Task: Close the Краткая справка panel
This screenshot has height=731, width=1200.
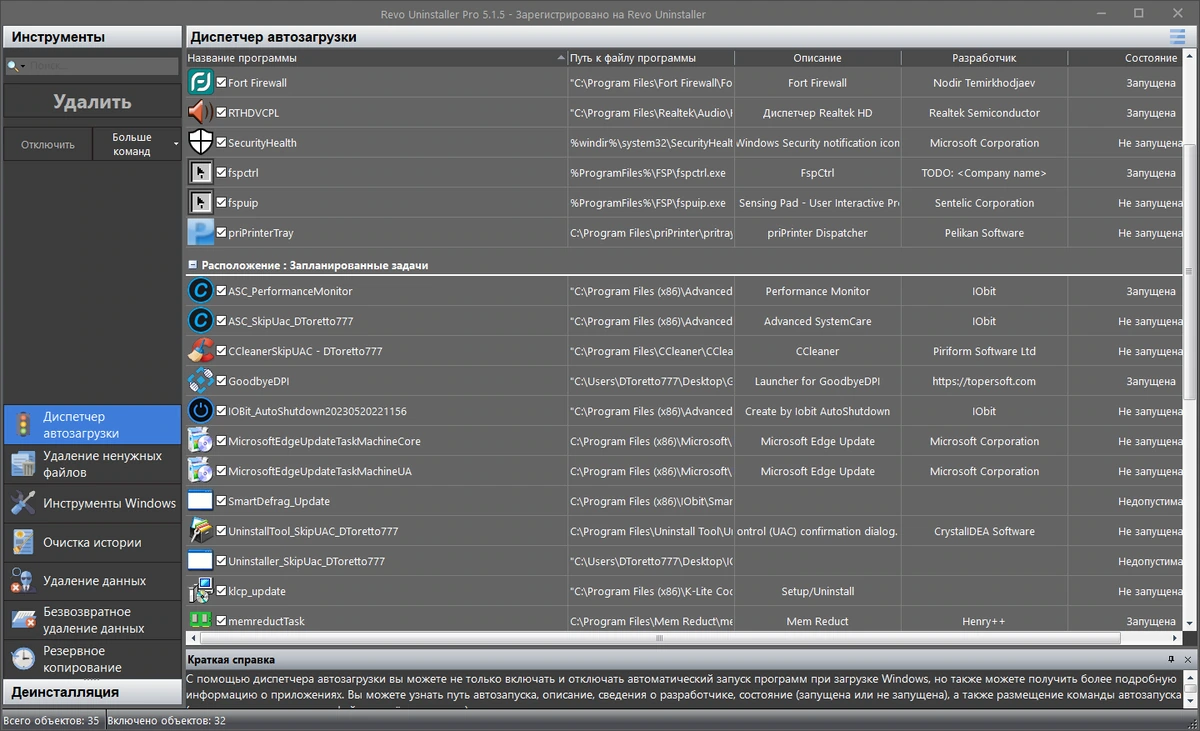Action: coord(1189,660)
